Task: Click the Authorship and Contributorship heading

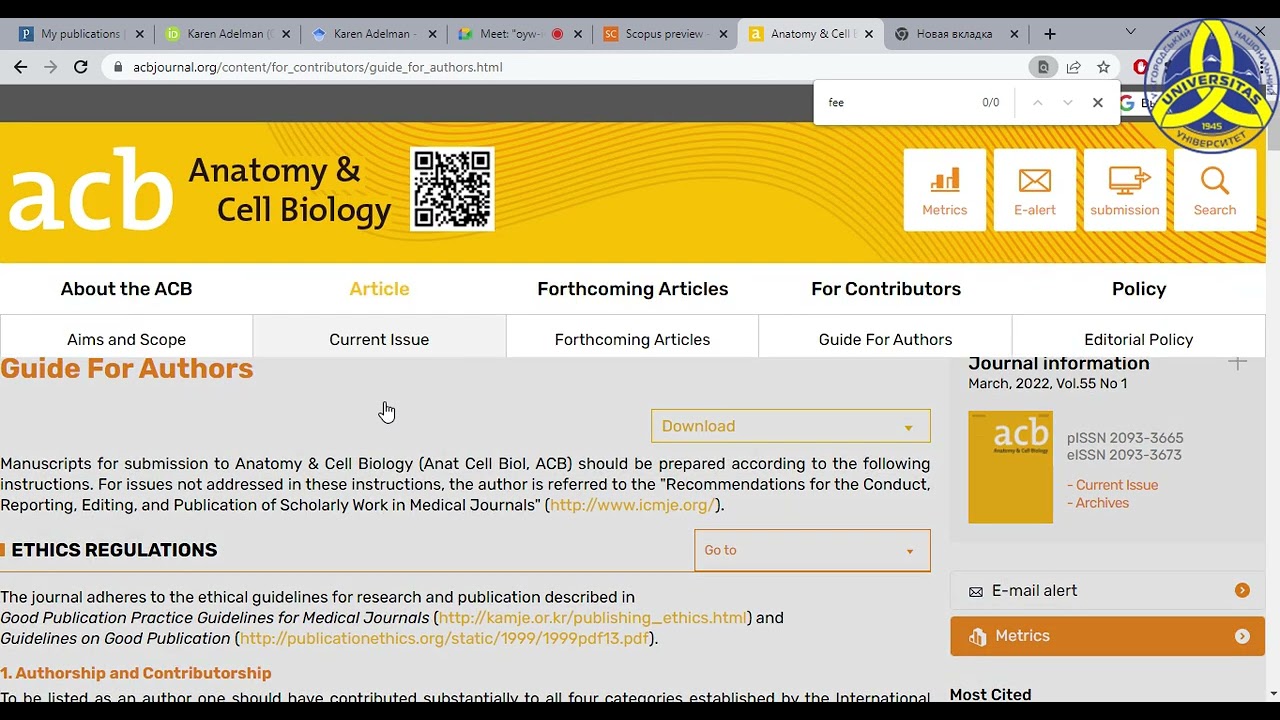Action: tap(136, 673)
